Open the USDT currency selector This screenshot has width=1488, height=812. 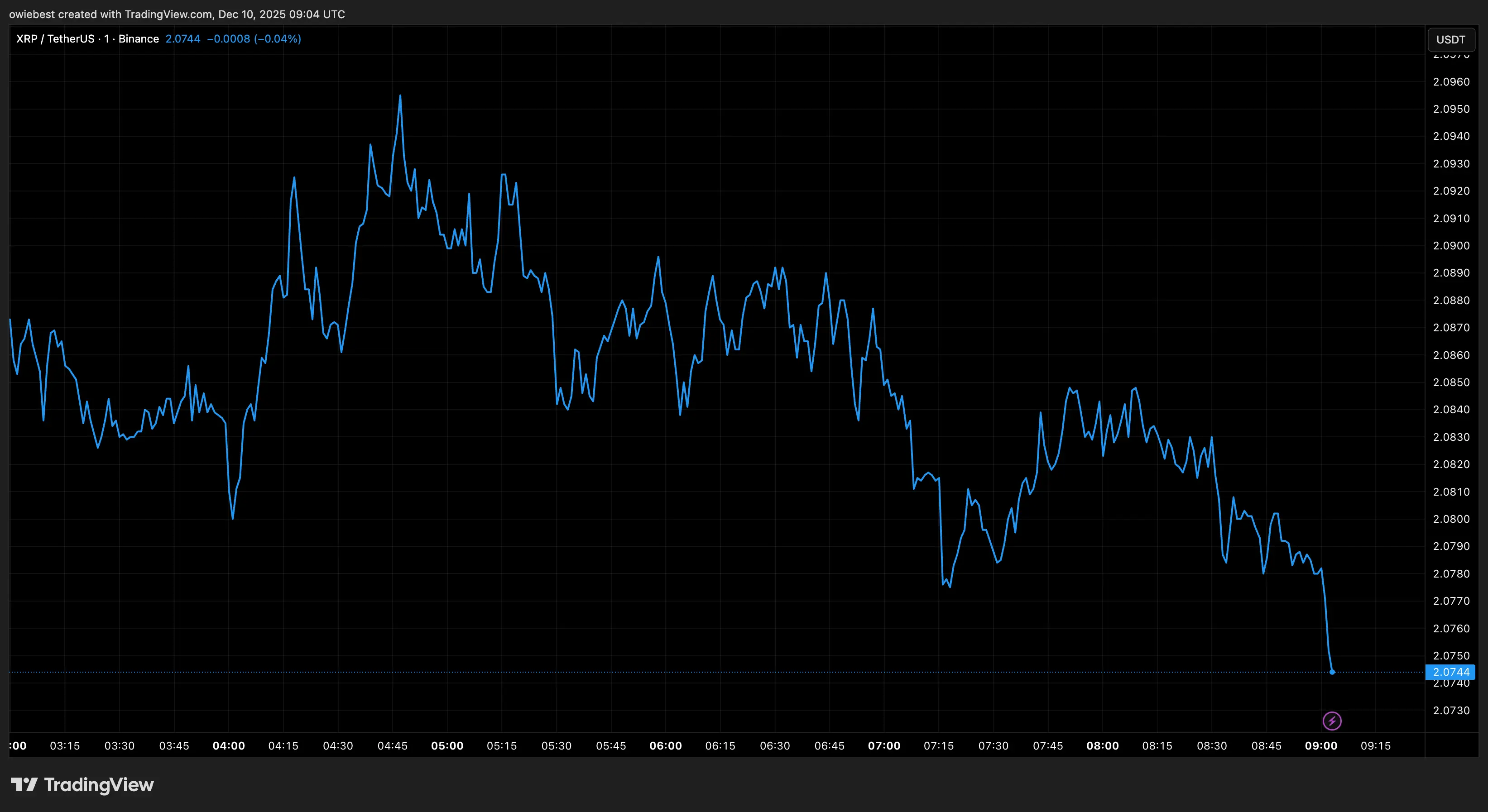1450,39
